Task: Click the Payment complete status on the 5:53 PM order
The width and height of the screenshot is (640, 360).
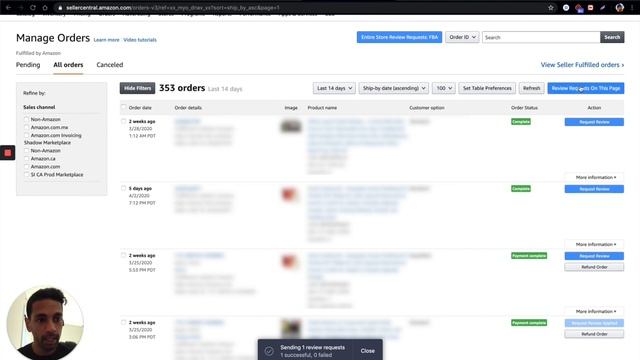Action: 529,256
